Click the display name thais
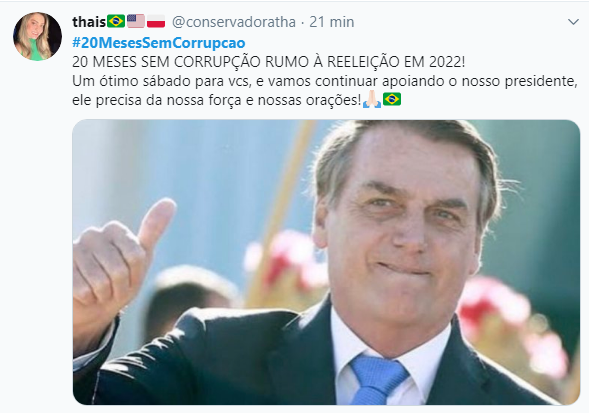Image resolution: width=589 pixels, height=413 pixels. (x=89, y=22)
